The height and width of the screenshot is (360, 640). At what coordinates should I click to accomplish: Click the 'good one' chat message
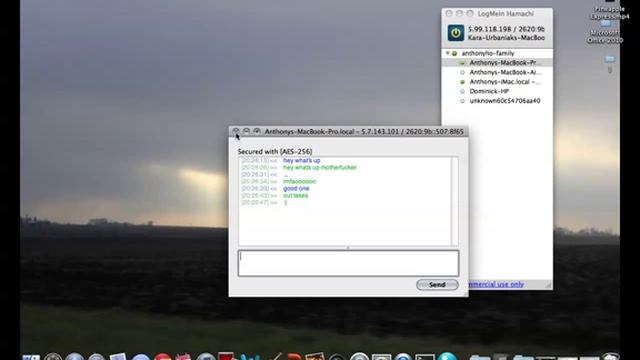coord(296,189)
